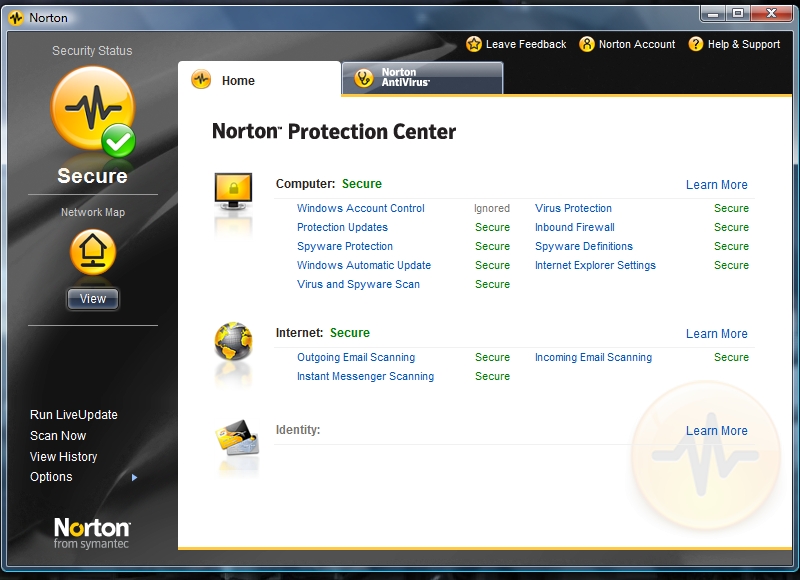Click the Norton AntiVirus stethoscope icon
800x580 pixels.
pyautogui.click(x=364, y=78)
